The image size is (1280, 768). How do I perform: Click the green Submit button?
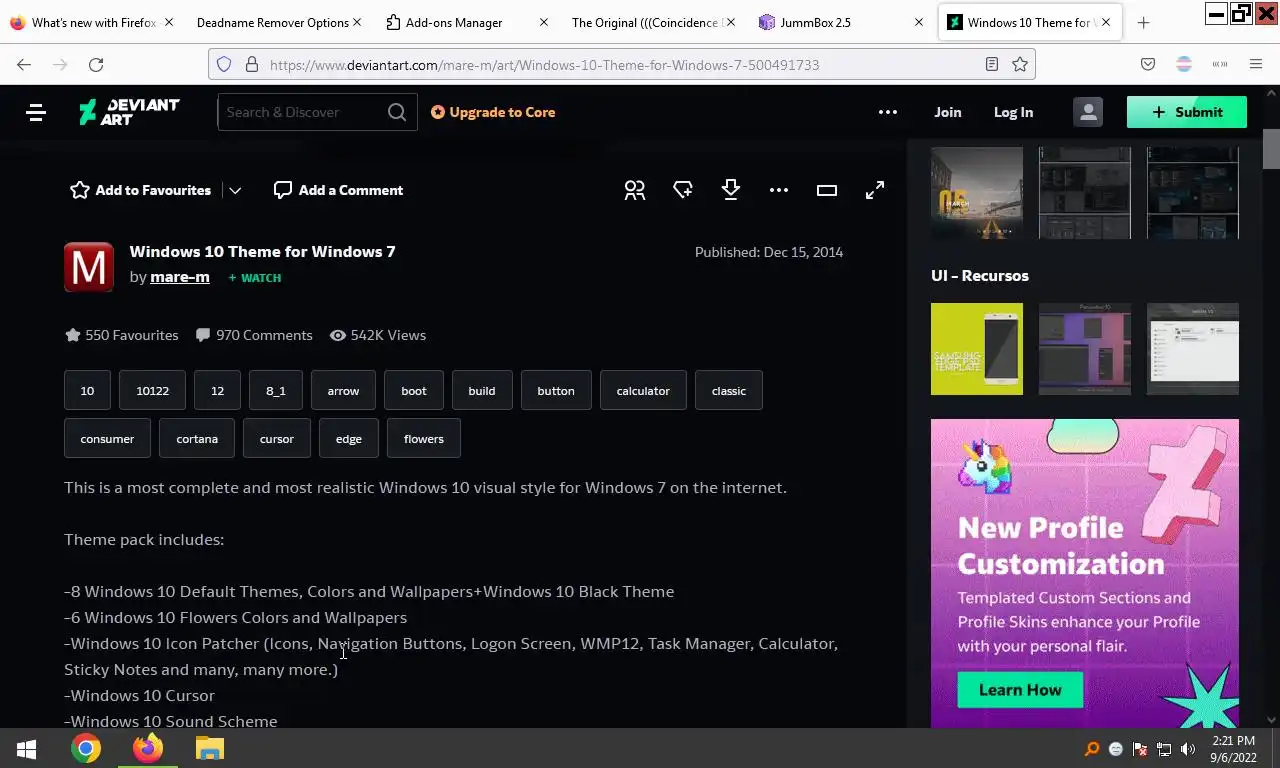(x=1187, y=112)
